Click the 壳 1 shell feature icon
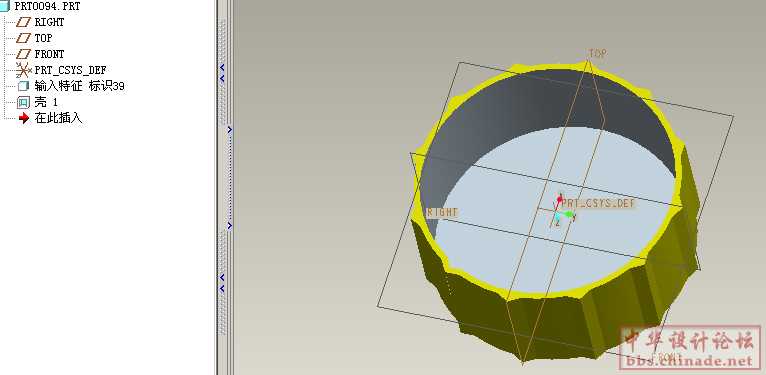Screen dimensions: 766x375 coord(23,103)
